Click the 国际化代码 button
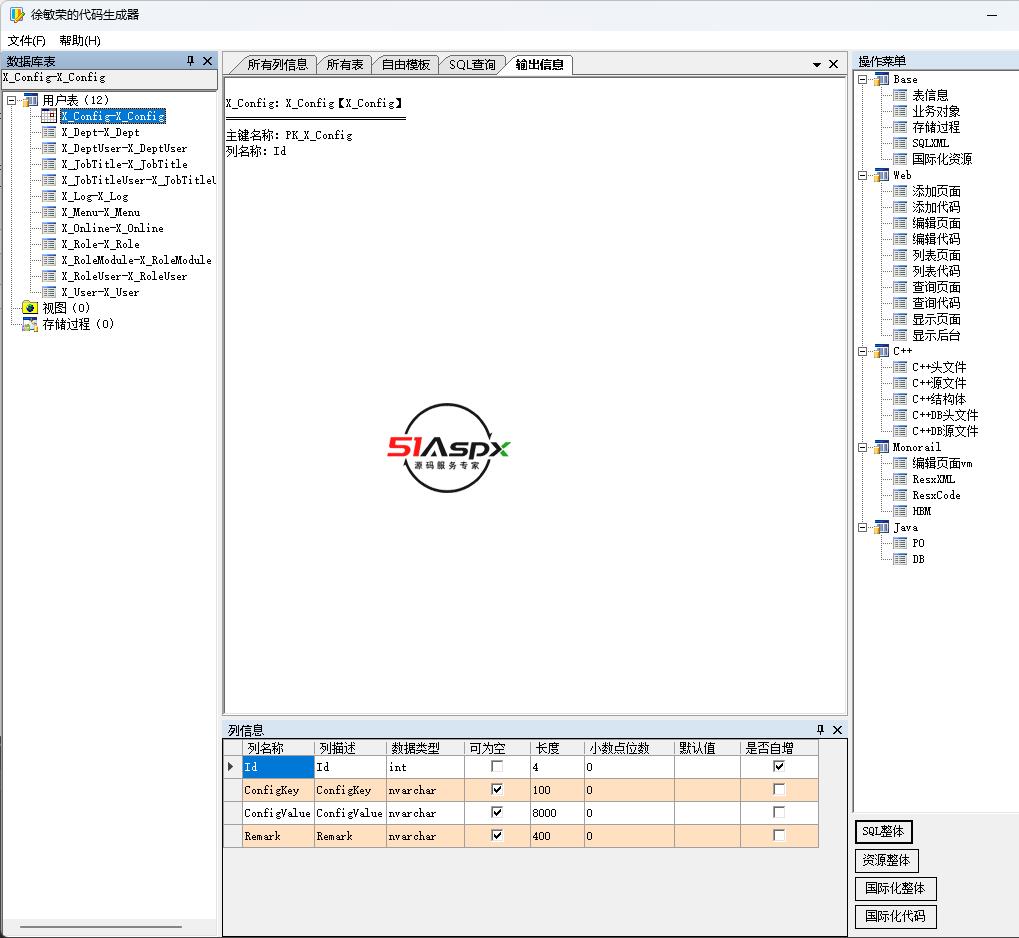 coord(896,916)
